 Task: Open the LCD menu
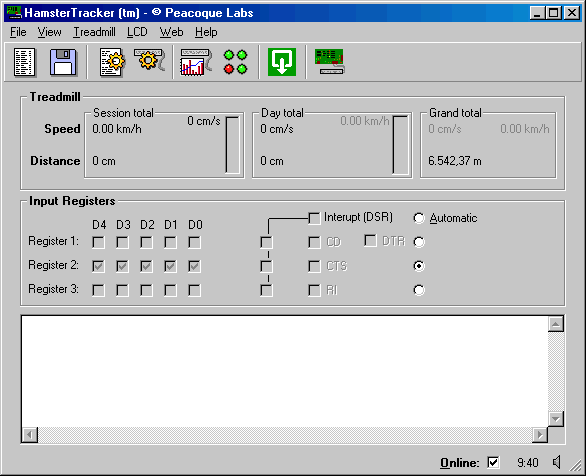(137, 32)
